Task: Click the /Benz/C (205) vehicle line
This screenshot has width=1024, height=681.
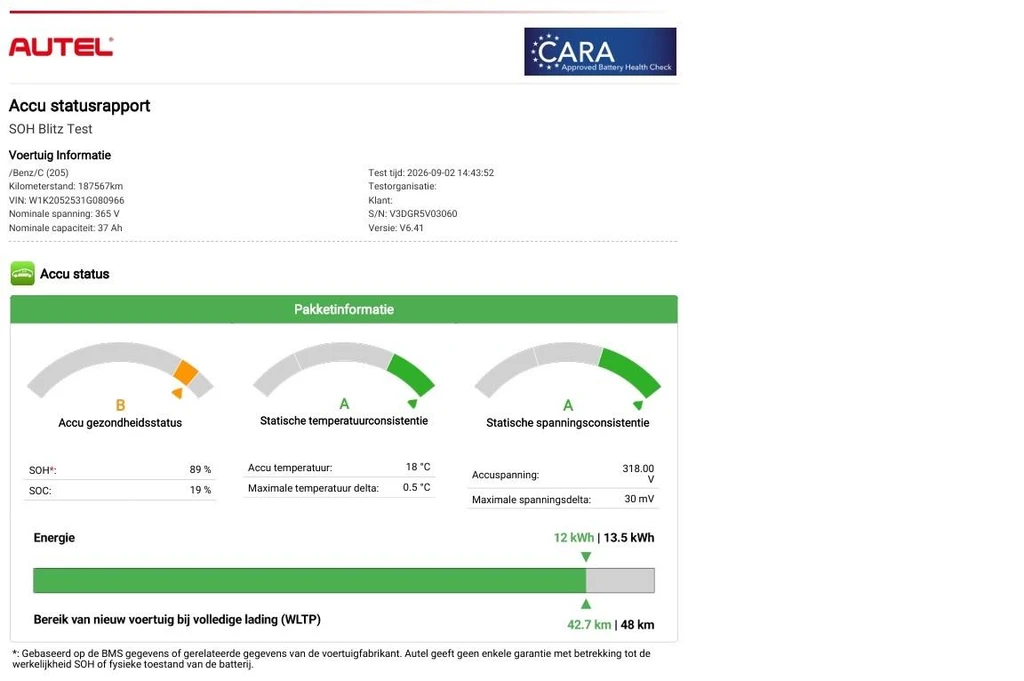Action: click(x=39, y=173)
